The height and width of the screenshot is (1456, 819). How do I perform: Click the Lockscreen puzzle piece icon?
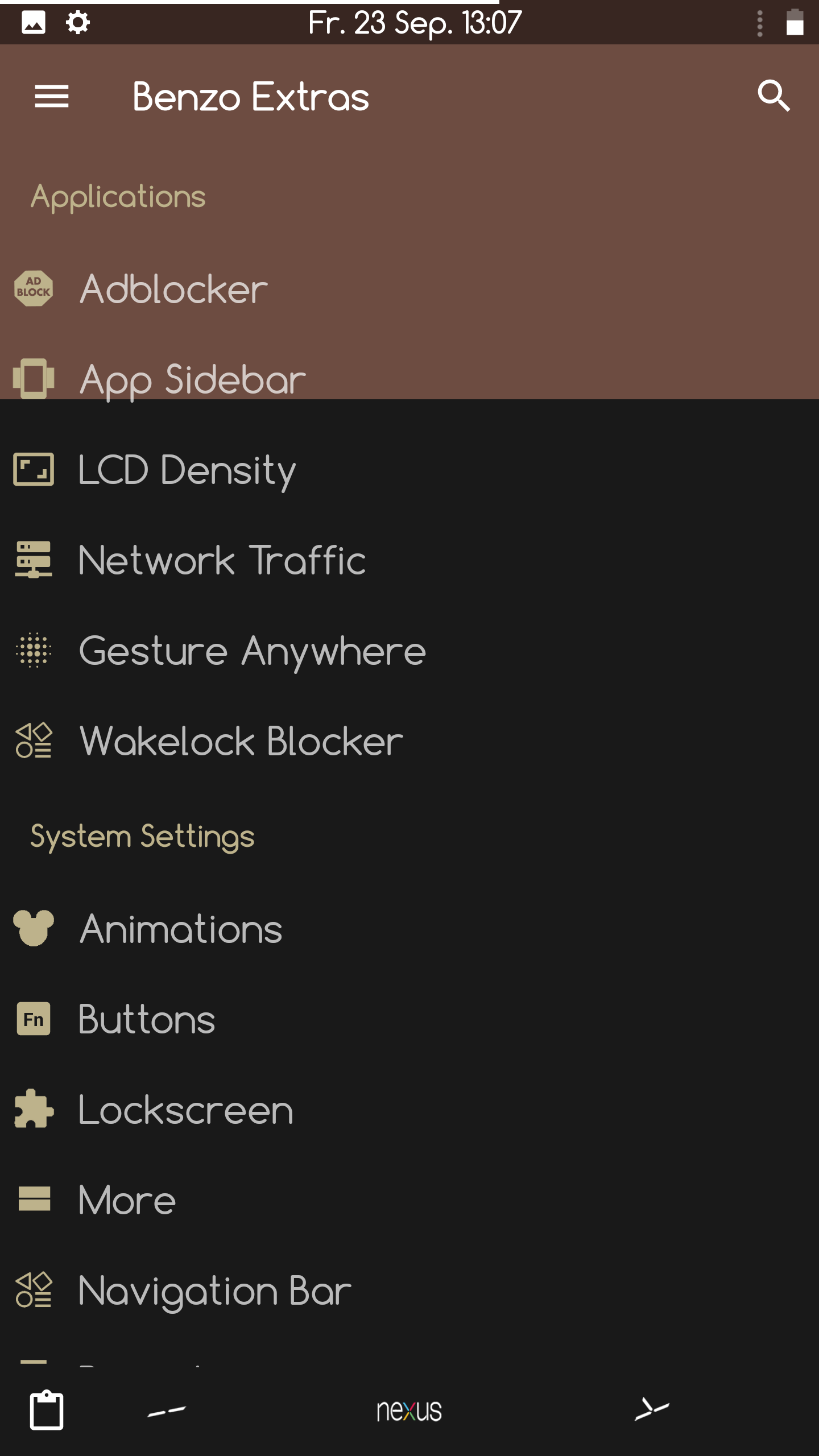(34, 1109)
